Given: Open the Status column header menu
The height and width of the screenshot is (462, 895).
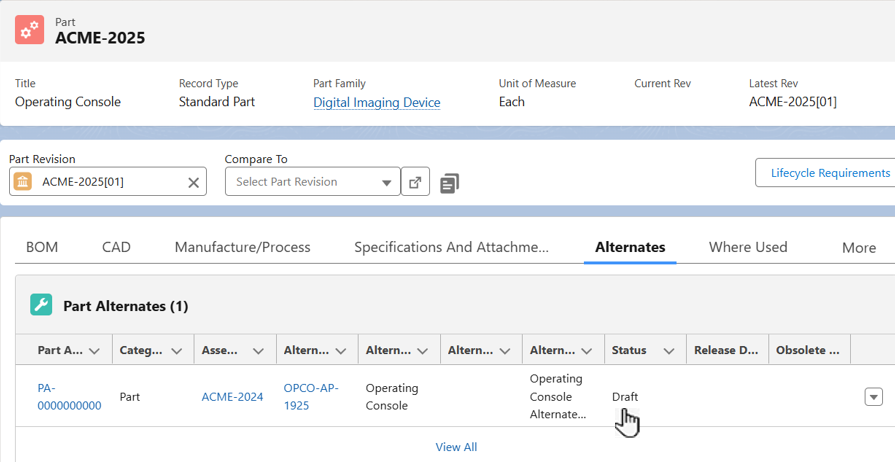Looking at the screenshot, I should pyautogui.click(x=668, y=351).
